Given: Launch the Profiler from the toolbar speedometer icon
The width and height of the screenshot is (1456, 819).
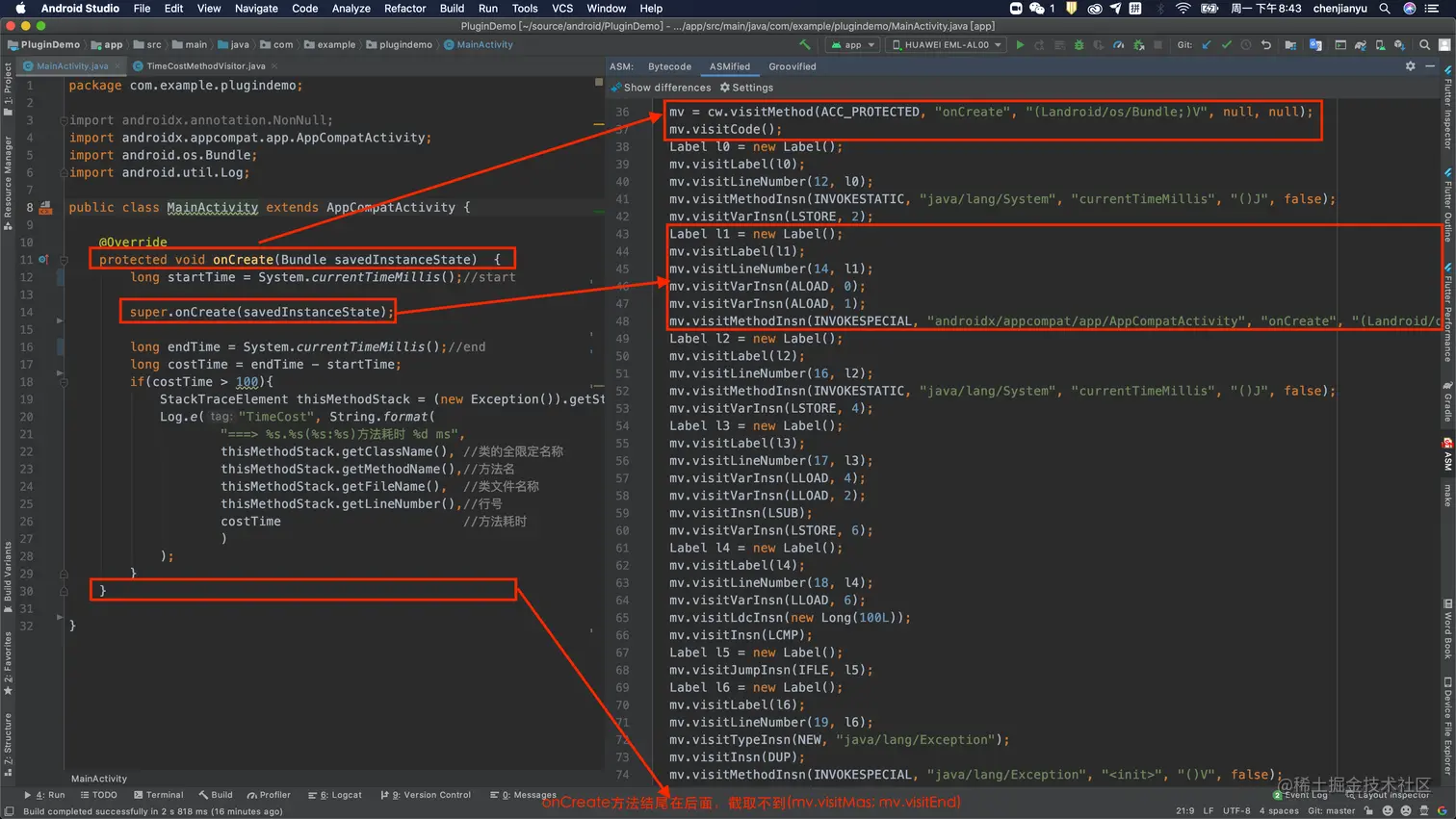Looking at the screenshot, I should [x=1119, y=44].
